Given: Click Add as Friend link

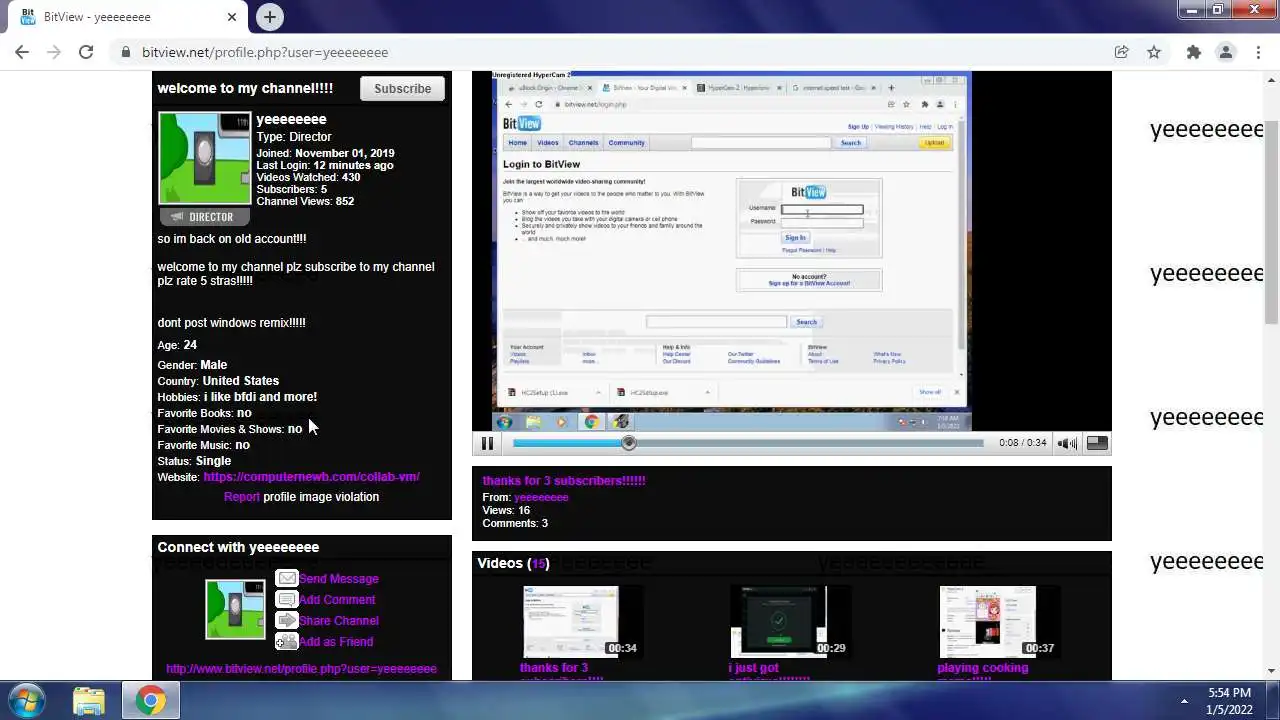Looking at the screenshot, I should (x=336, y=642).
